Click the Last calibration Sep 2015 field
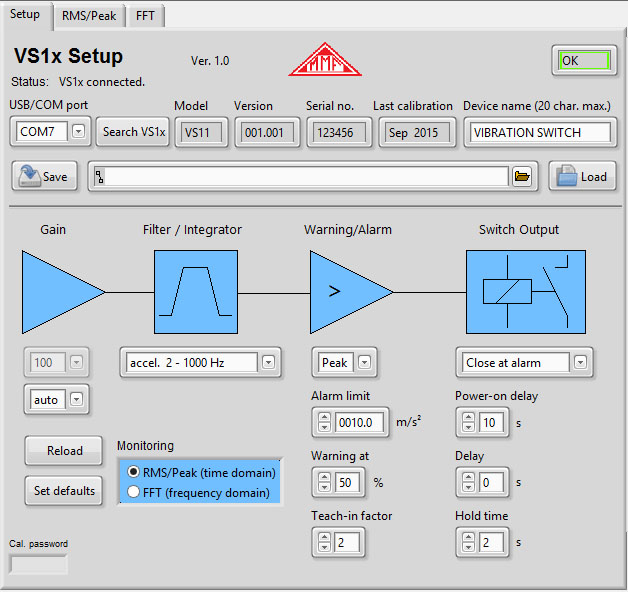 pos(417,132)
